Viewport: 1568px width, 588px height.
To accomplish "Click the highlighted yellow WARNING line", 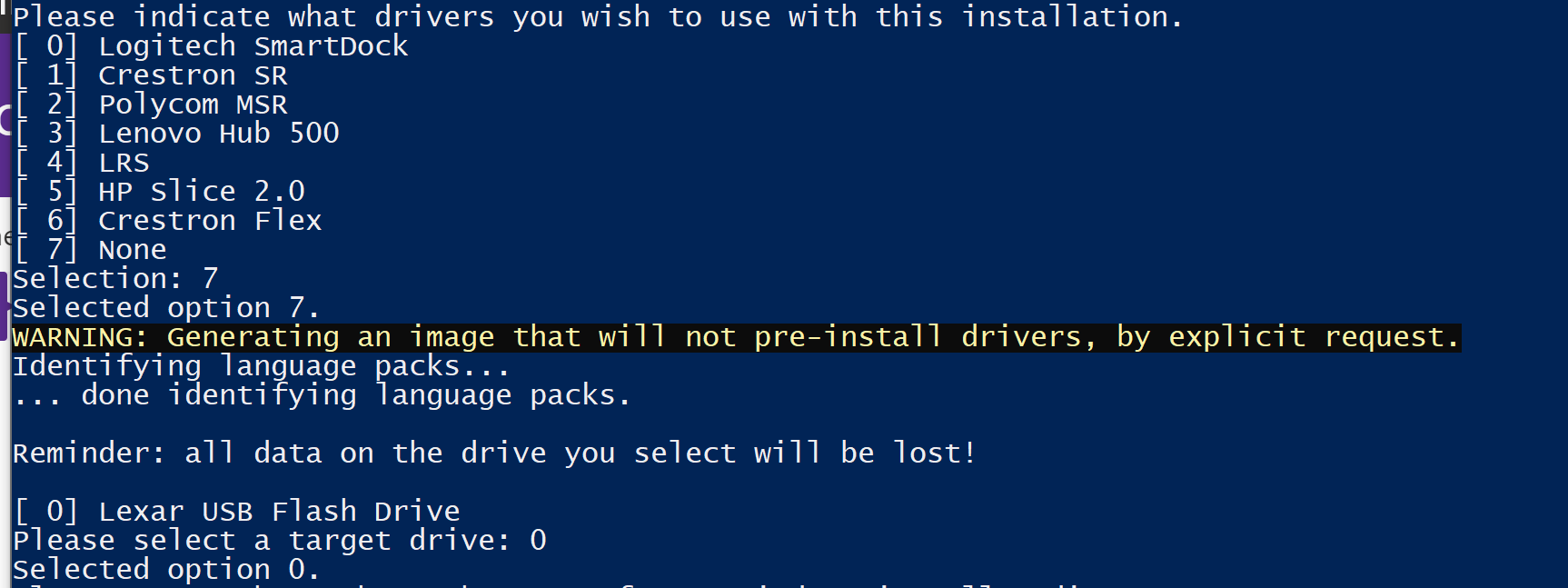I will [736, 337].
